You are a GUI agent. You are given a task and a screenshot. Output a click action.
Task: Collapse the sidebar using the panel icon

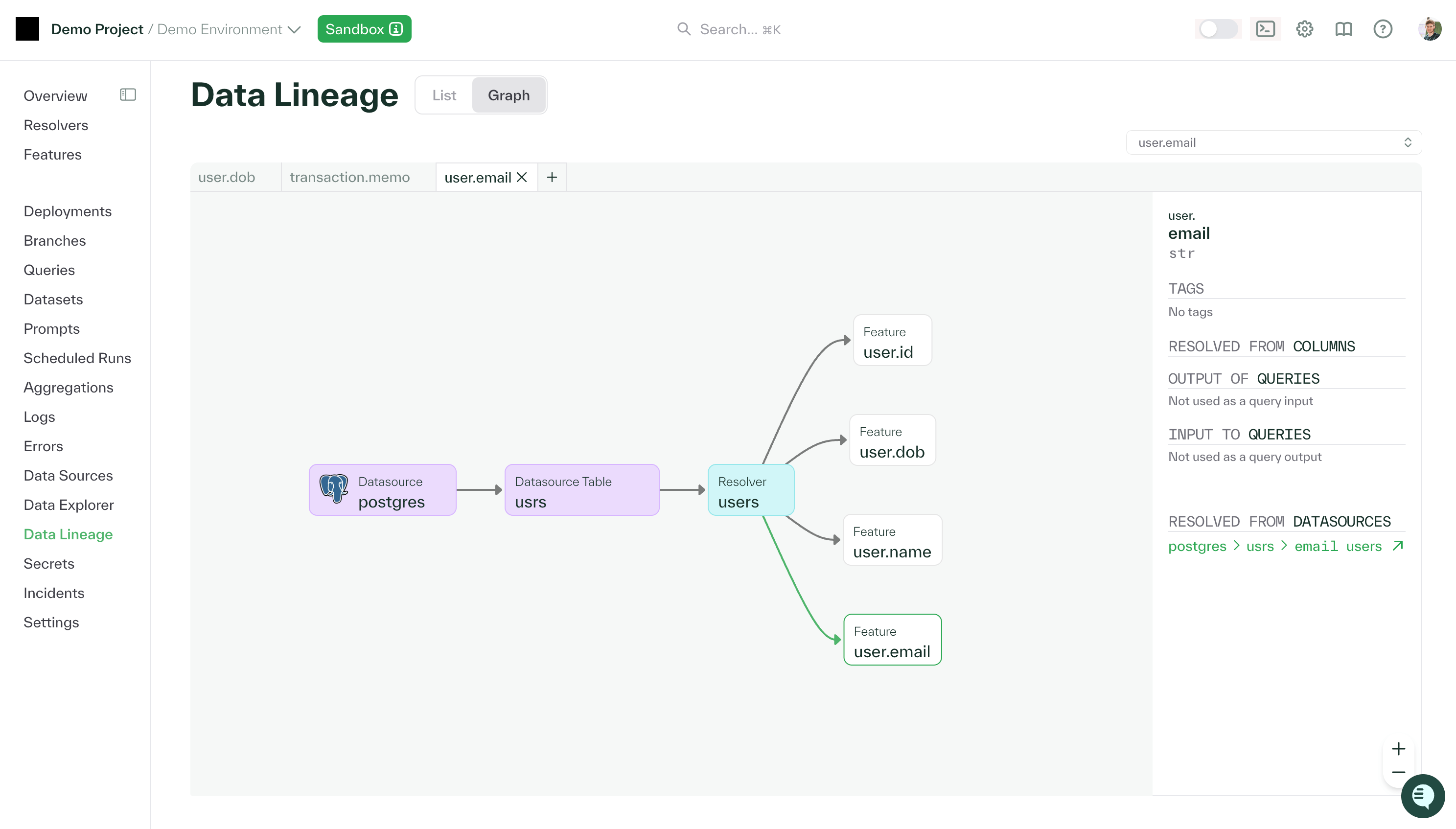tap(128, 94)
